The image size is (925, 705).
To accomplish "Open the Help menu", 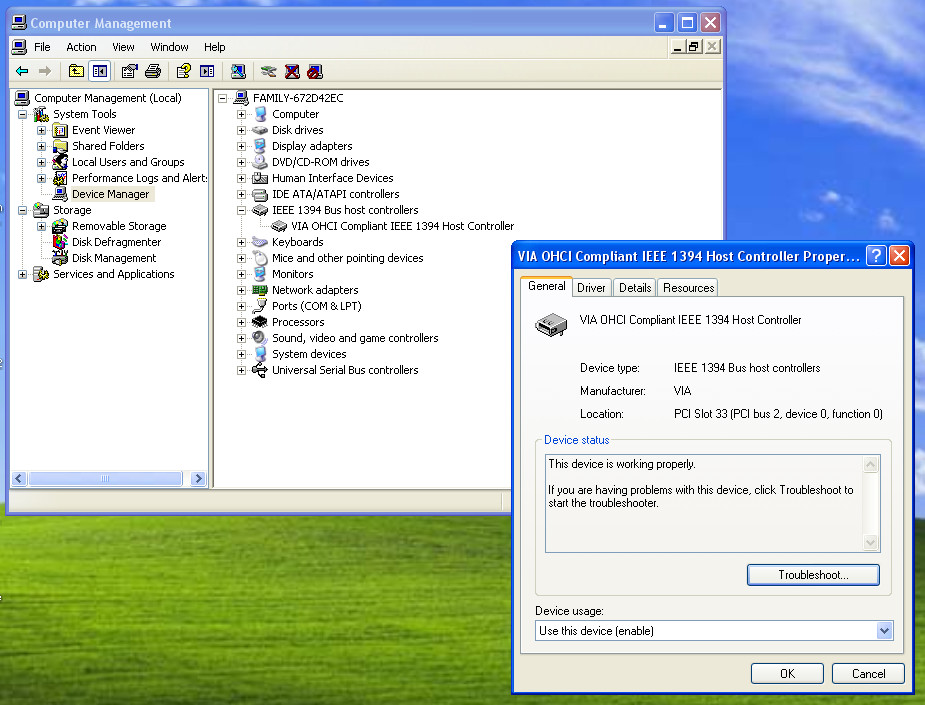I will (215, 47).
